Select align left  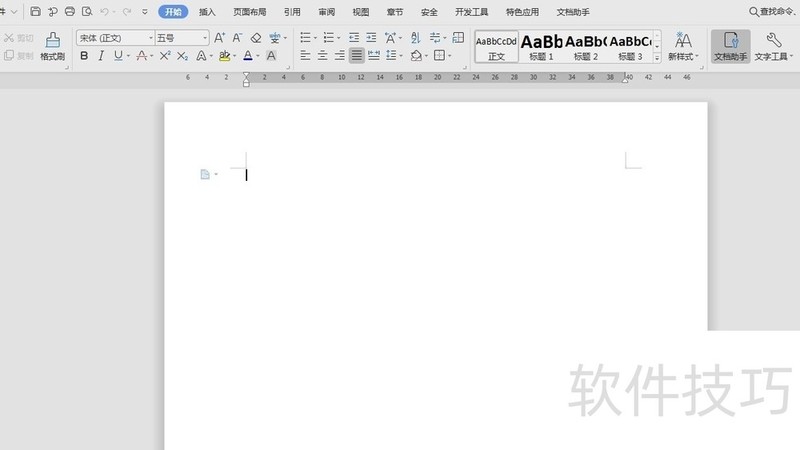306,55
